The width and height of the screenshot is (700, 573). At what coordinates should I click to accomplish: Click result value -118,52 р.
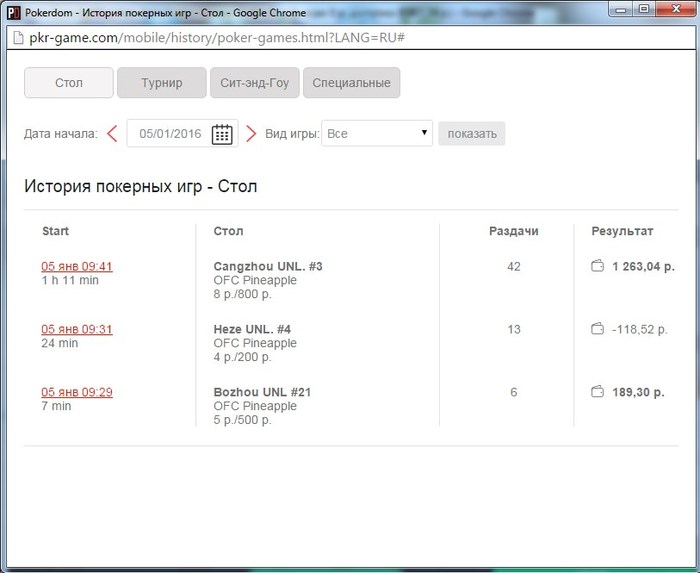[x=640, y=329]
